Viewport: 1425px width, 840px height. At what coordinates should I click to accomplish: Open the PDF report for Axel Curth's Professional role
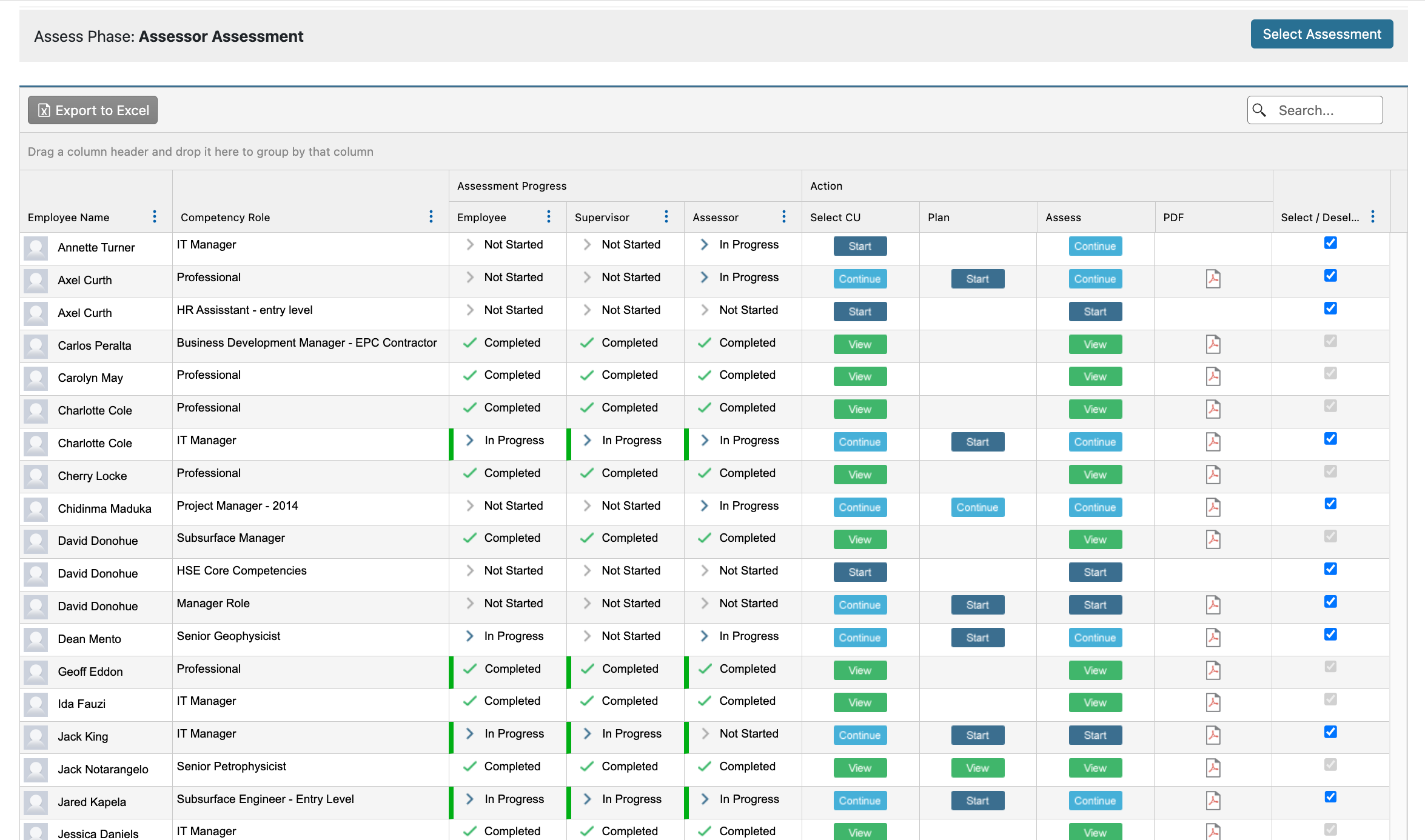[x=1213, y=278]
